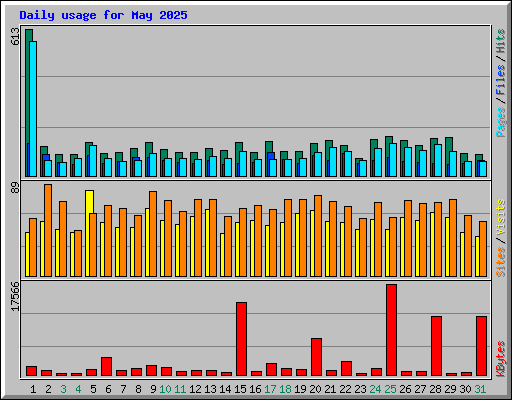Click the red KBytes bar for day 15
The width and height of the screenshot is (512, 400).
[x=241, y=339]
